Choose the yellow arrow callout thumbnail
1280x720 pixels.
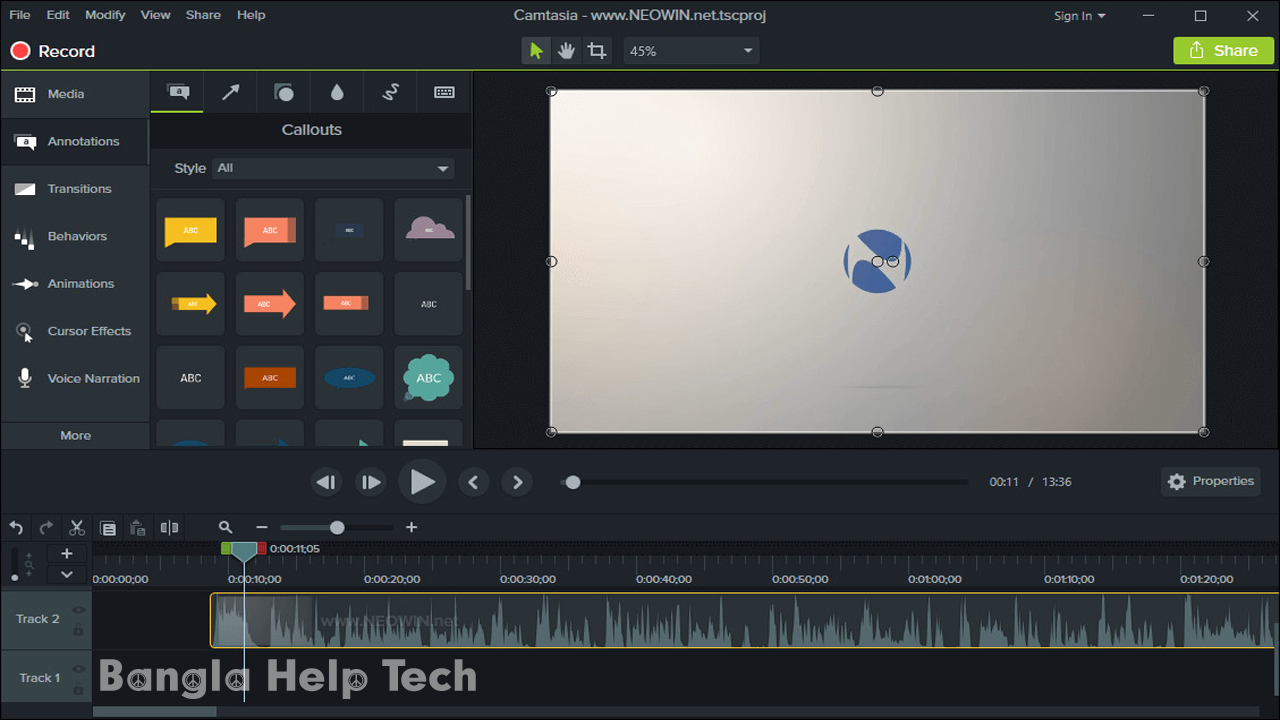(191, 304)
